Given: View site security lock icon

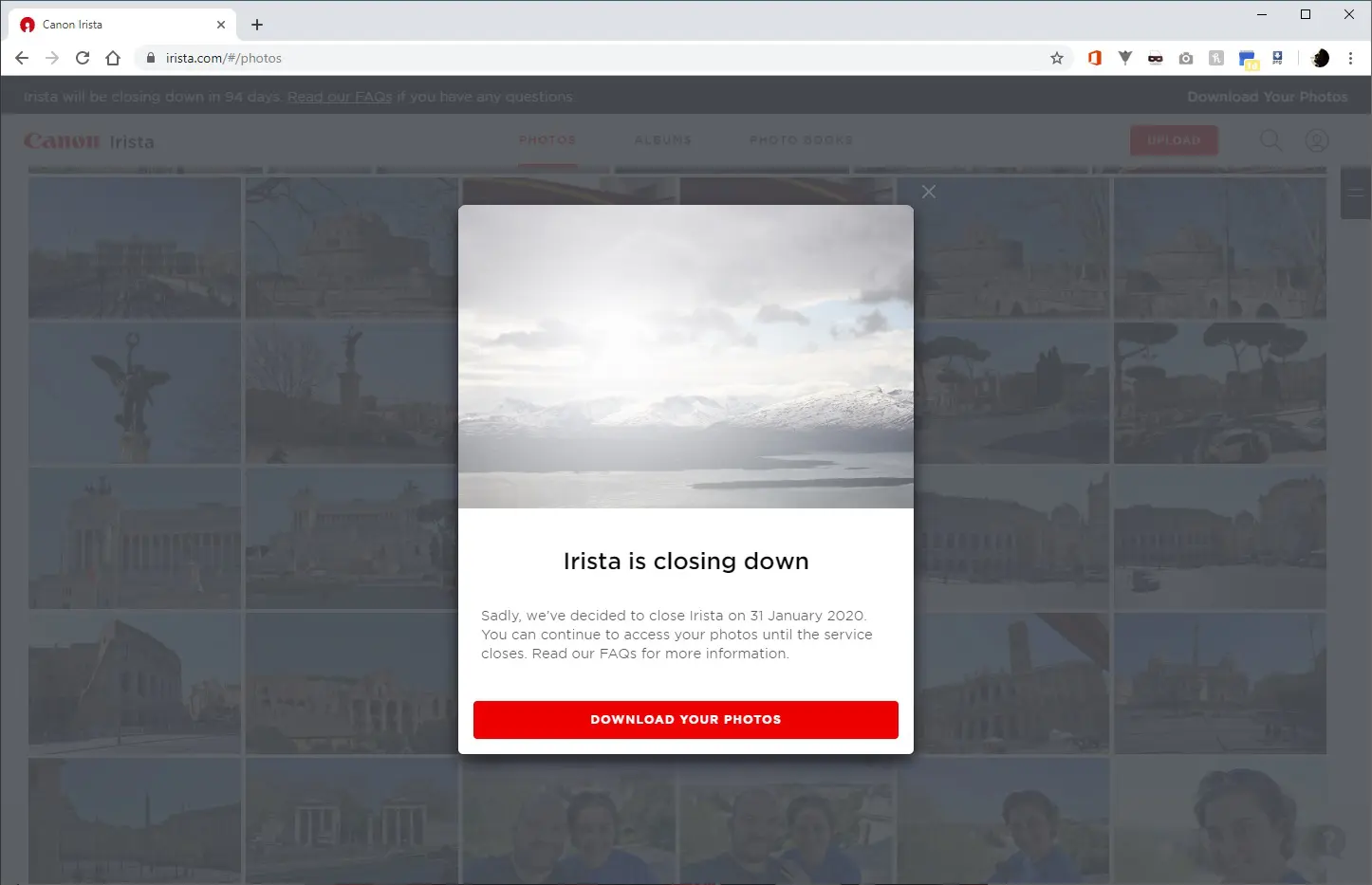Looking at the screenshot, I should (x=150, y=58).
